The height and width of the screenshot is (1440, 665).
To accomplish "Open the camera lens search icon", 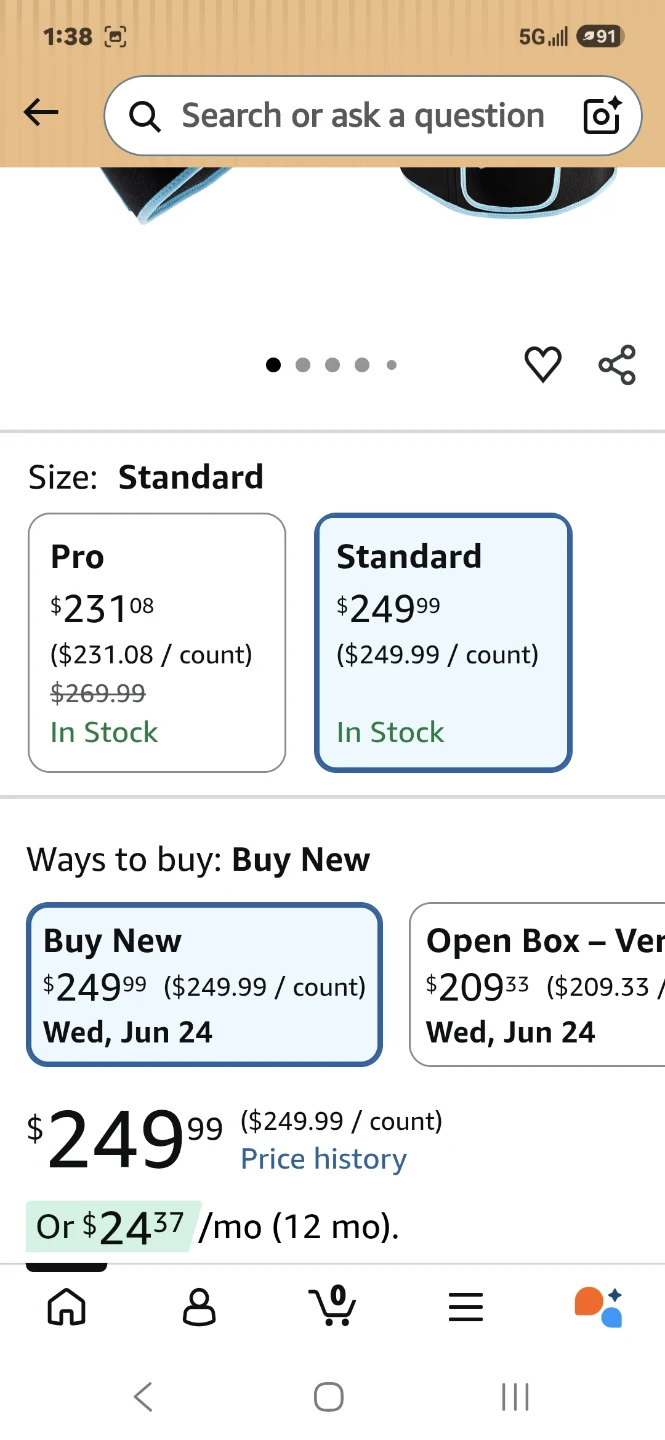I will coord(603,116).
